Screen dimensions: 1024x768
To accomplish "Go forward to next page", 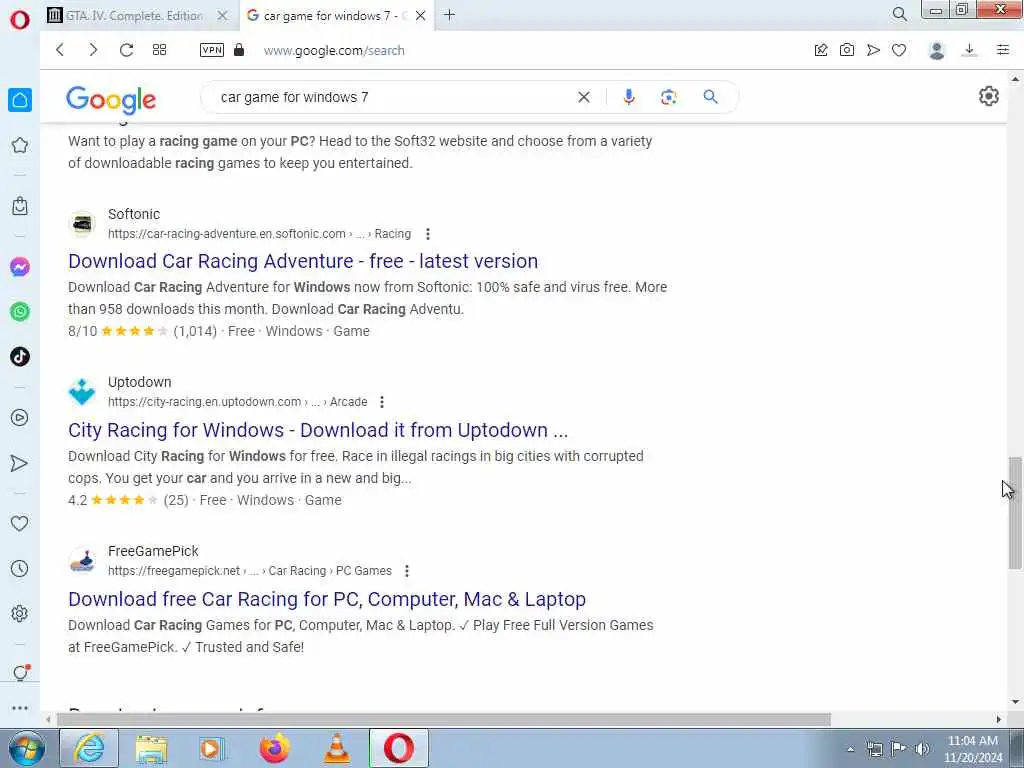I will (93, 50).
